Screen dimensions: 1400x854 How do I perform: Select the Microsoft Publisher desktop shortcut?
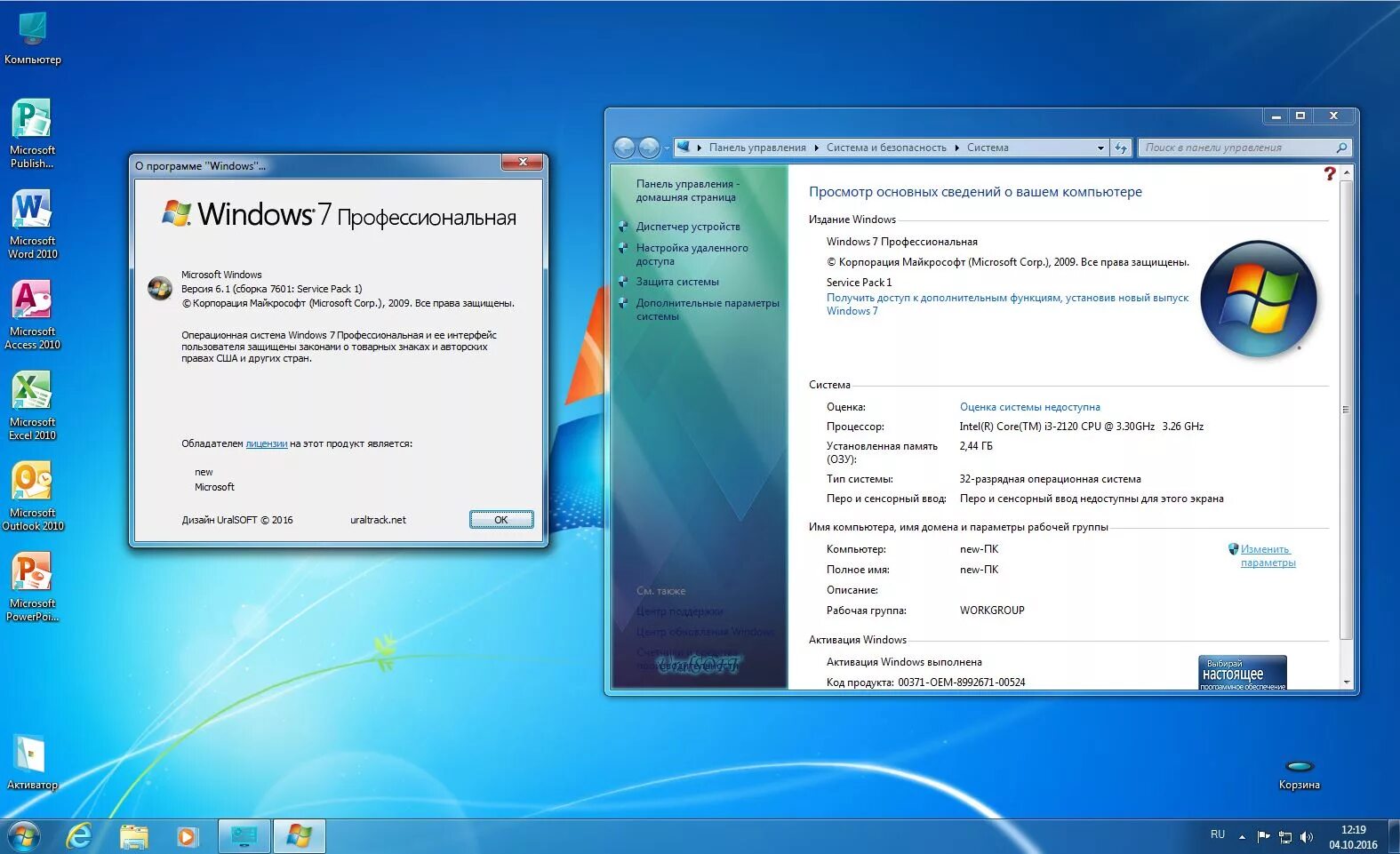coord(32,133)
